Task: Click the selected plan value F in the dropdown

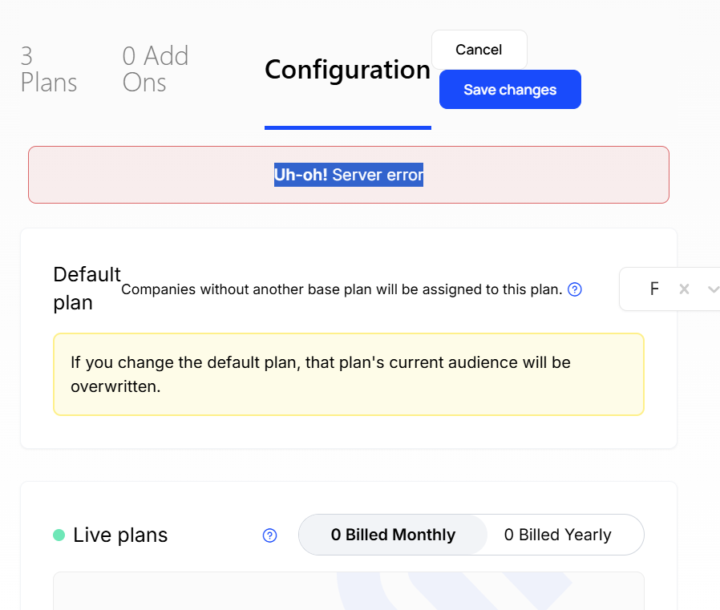Action: click(x=654, y=289)
